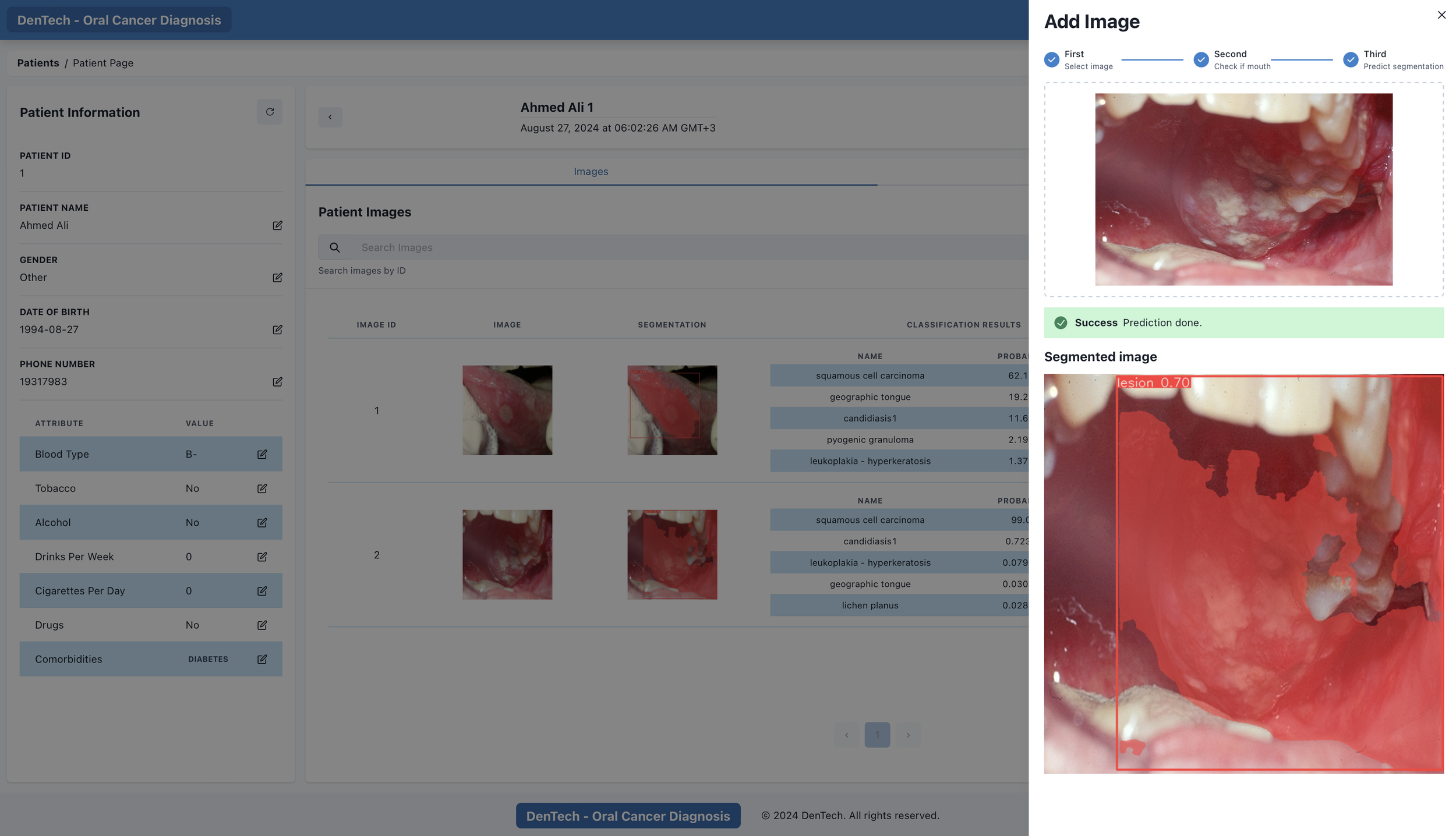The image size is (1456, 836).
Task: Click the refresh Patient Information icon
Action: pos(269,112)
